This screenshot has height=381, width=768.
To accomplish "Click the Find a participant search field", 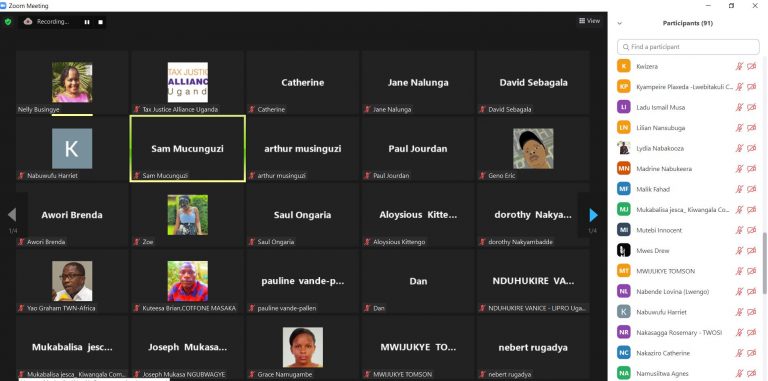I will pos(688,47).
